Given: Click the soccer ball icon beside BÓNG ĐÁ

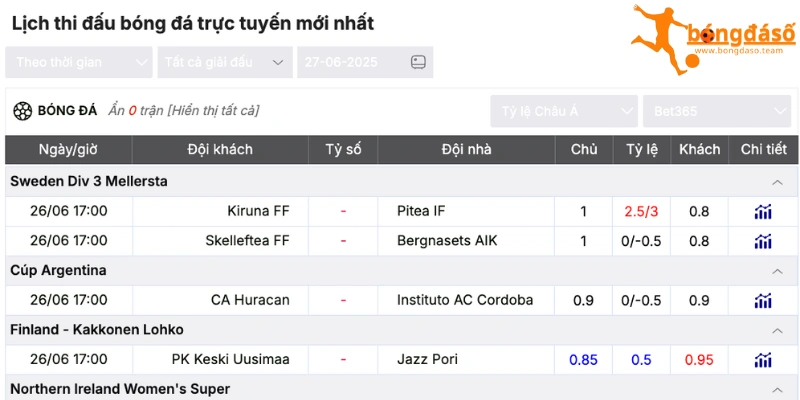Looking at the screenshot, I should point(22,111).
